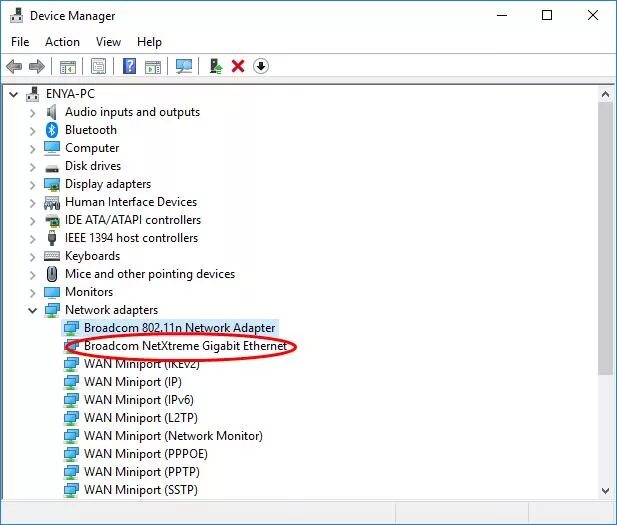The height and width of the screenshot is (525, 617).
Task: Select WAN Miniport (IPv6)
Action: (139, 400)
